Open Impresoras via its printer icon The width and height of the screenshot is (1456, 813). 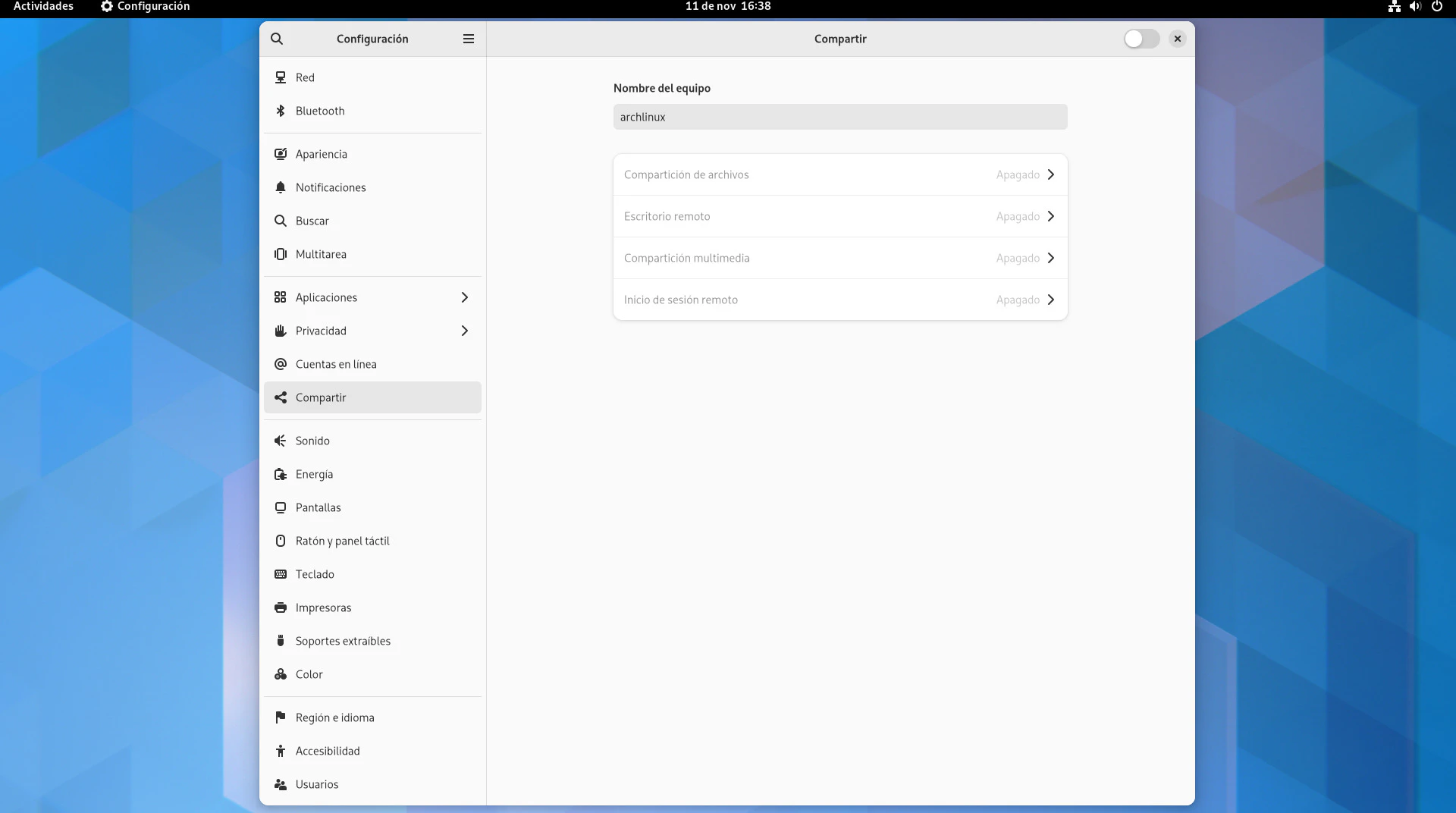click(281, 607)
